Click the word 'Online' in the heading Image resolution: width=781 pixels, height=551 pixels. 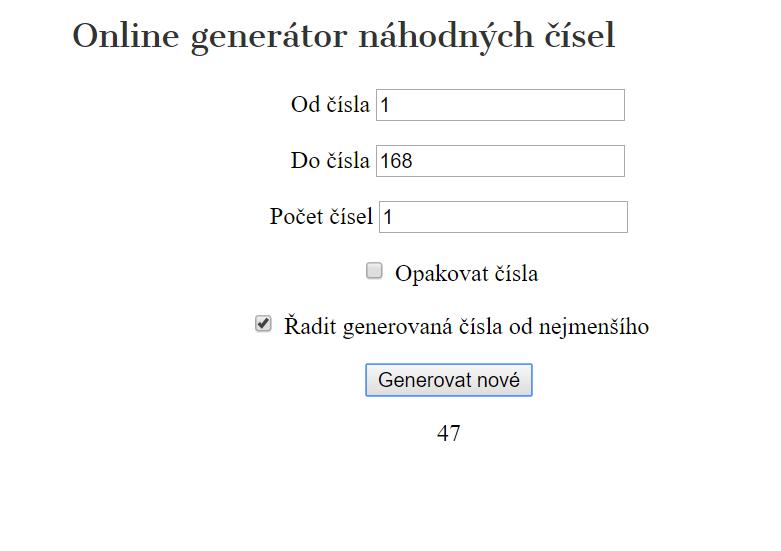[125, 37]
